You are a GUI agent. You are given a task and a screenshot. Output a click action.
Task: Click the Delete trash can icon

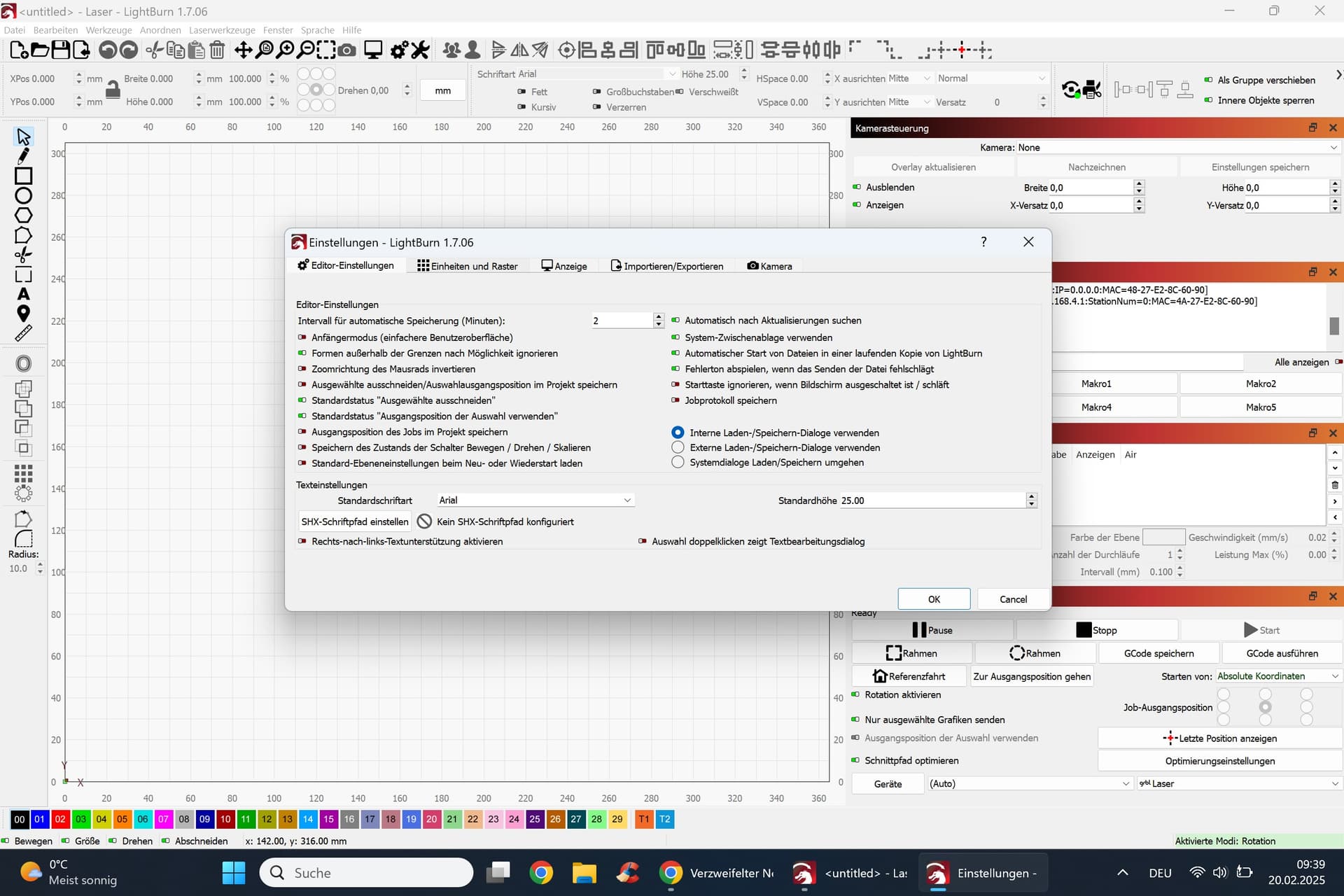click(x=218, y=50)
